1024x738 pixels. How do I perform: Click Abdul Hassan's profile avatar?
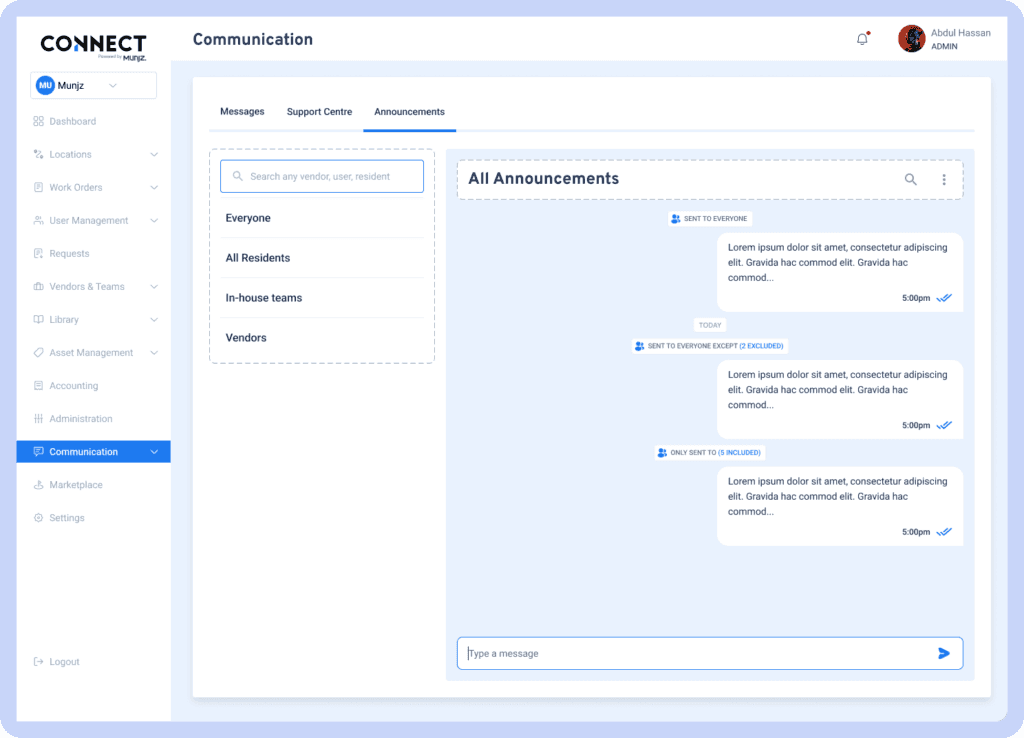coord(911,39)
